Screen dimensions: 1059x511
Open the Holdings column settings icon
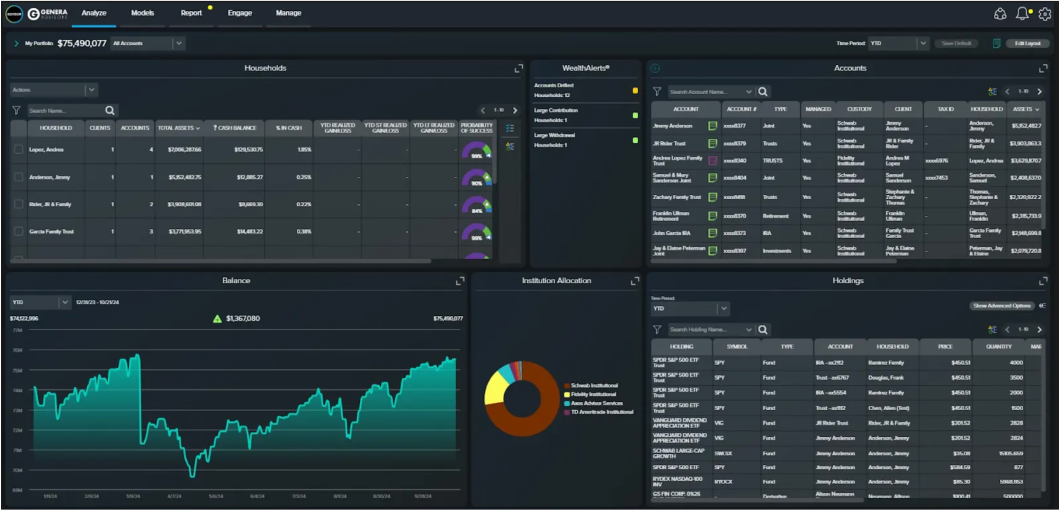coord(992,329)
